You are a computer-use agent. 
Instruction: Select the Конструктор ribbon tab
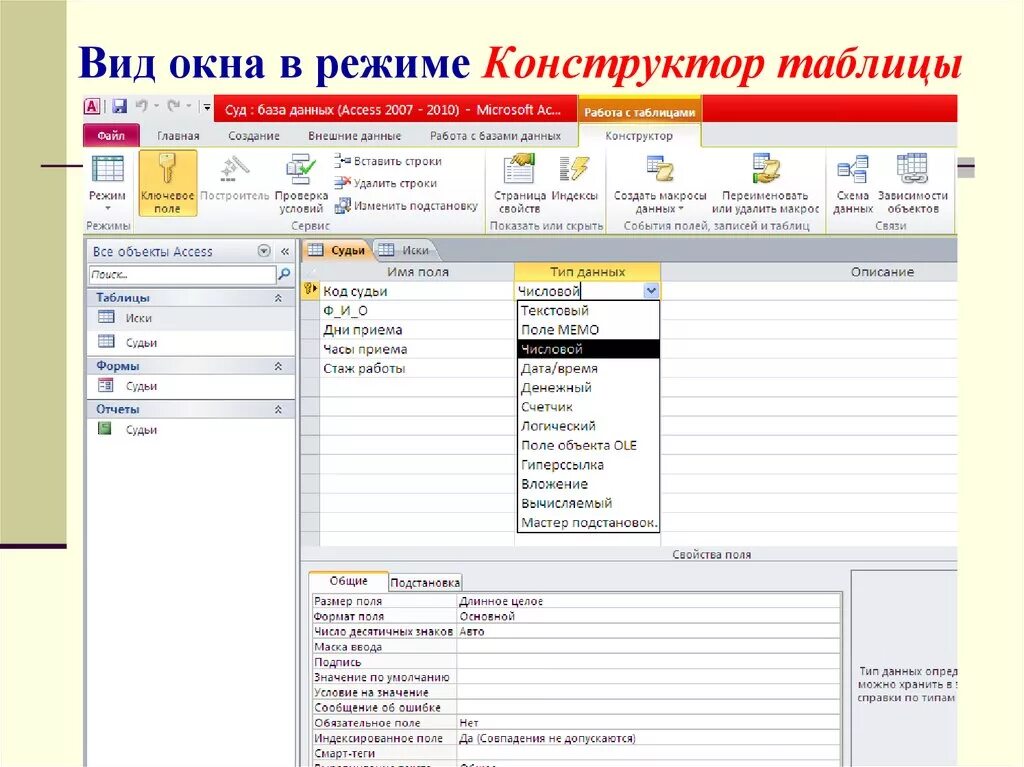tap(639, 136)
